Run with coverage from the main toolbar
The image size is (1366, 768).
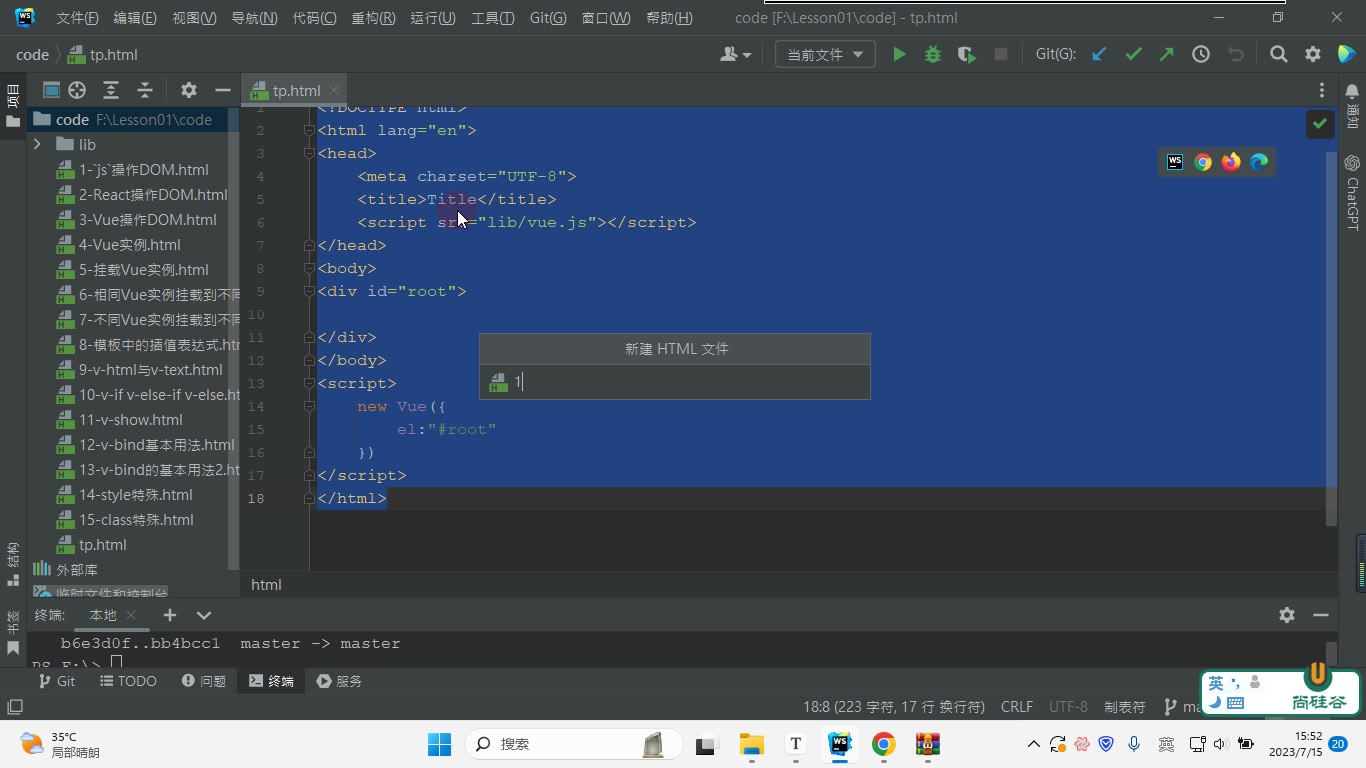(x=967, y=55)
